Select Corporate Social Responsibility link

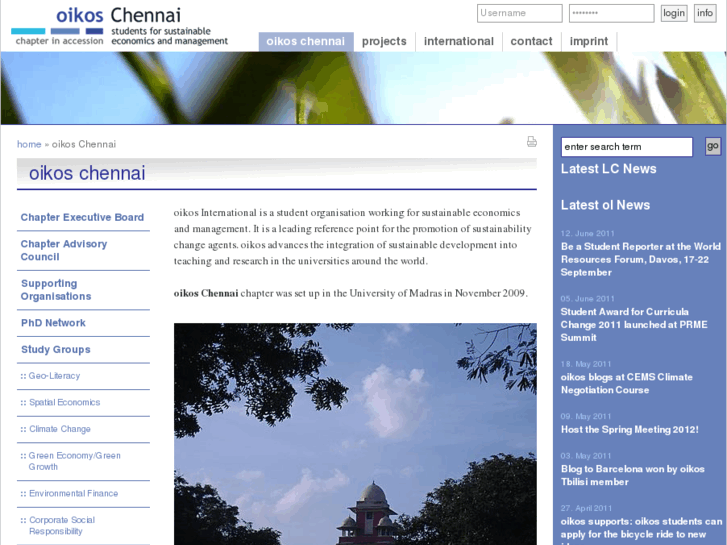[x=62, y=526]
